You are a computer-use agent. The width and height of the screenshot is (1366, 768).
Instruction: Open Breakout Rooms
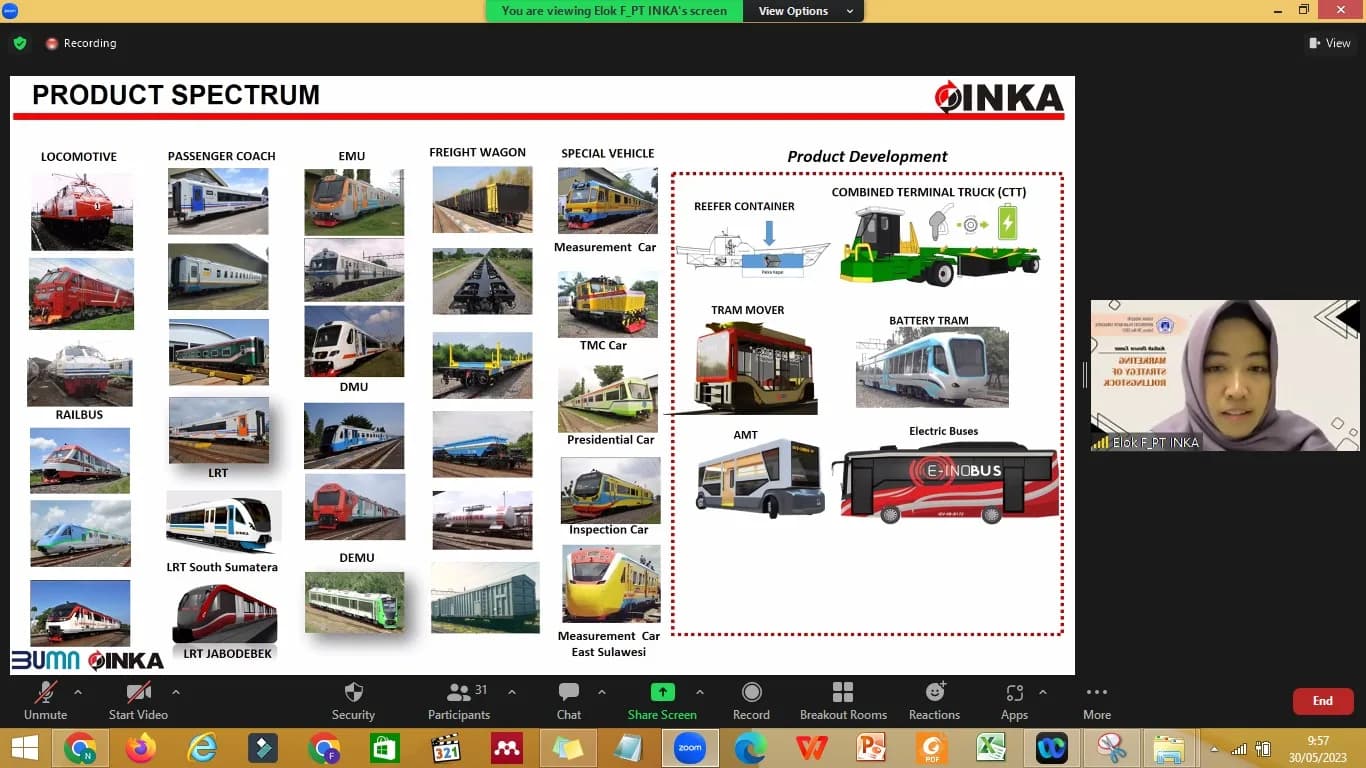click(843, 700)
